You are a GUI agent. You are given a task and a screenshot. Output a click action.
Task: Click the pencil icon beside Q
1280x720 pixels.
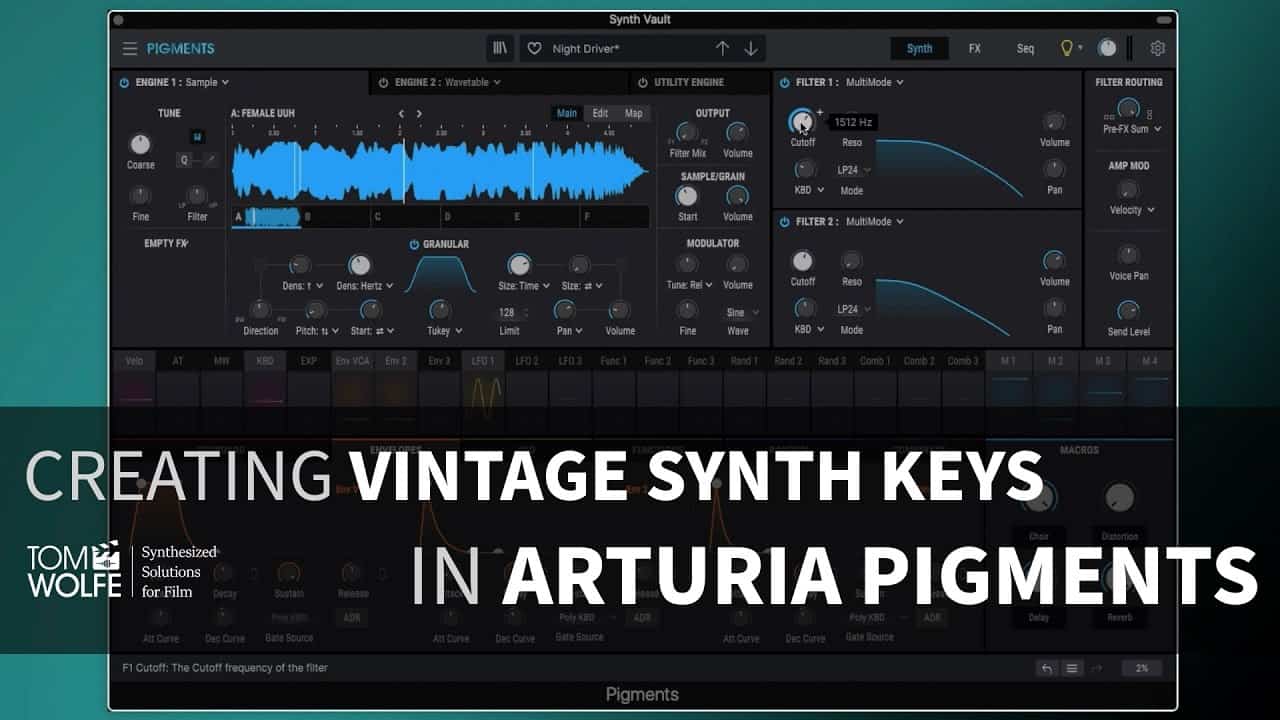point(211,160)
